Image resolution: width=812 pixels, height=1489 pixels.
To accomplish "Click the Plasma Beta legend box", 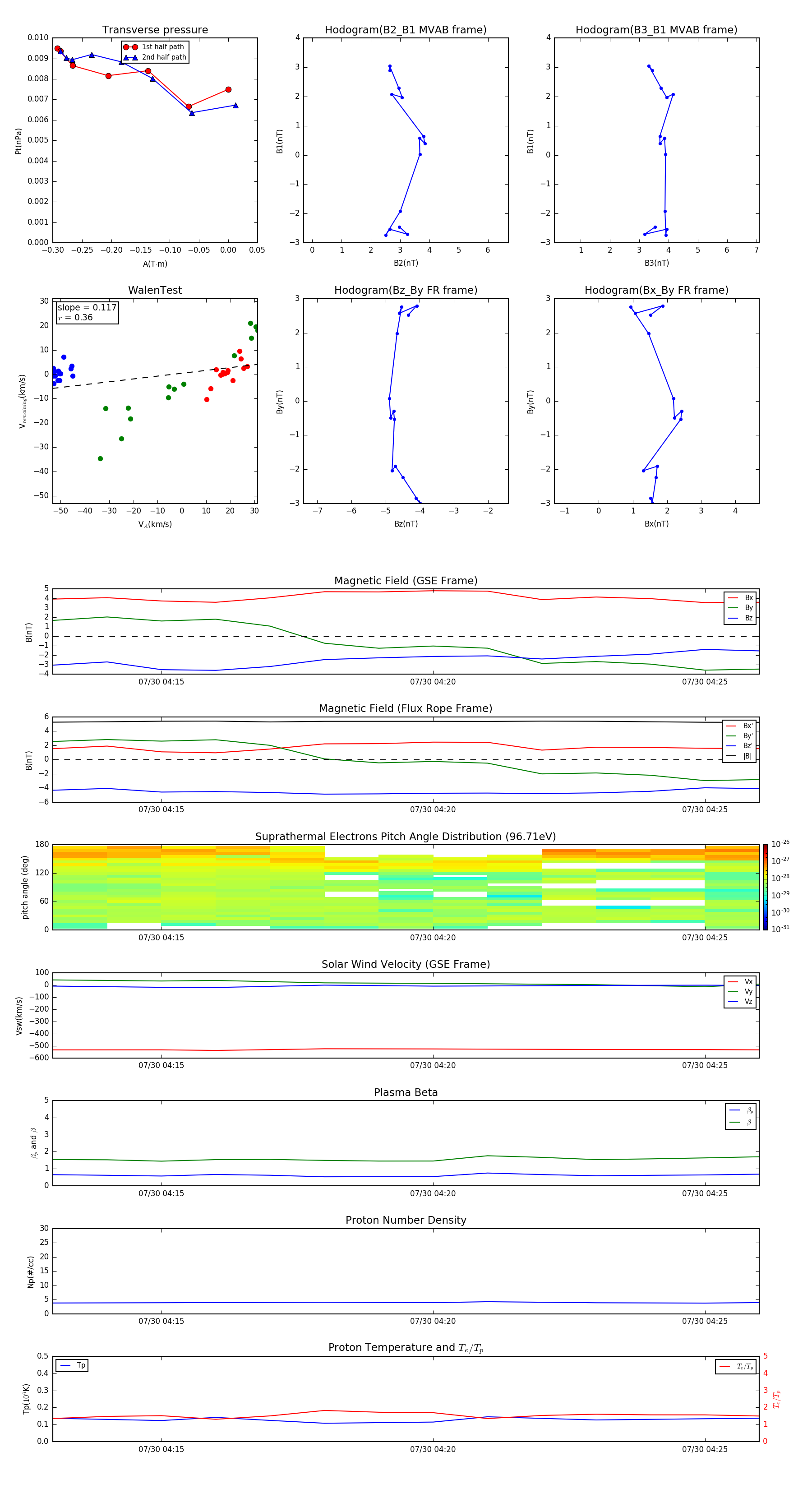I will pyautogui.click(x=741, y=1116).
